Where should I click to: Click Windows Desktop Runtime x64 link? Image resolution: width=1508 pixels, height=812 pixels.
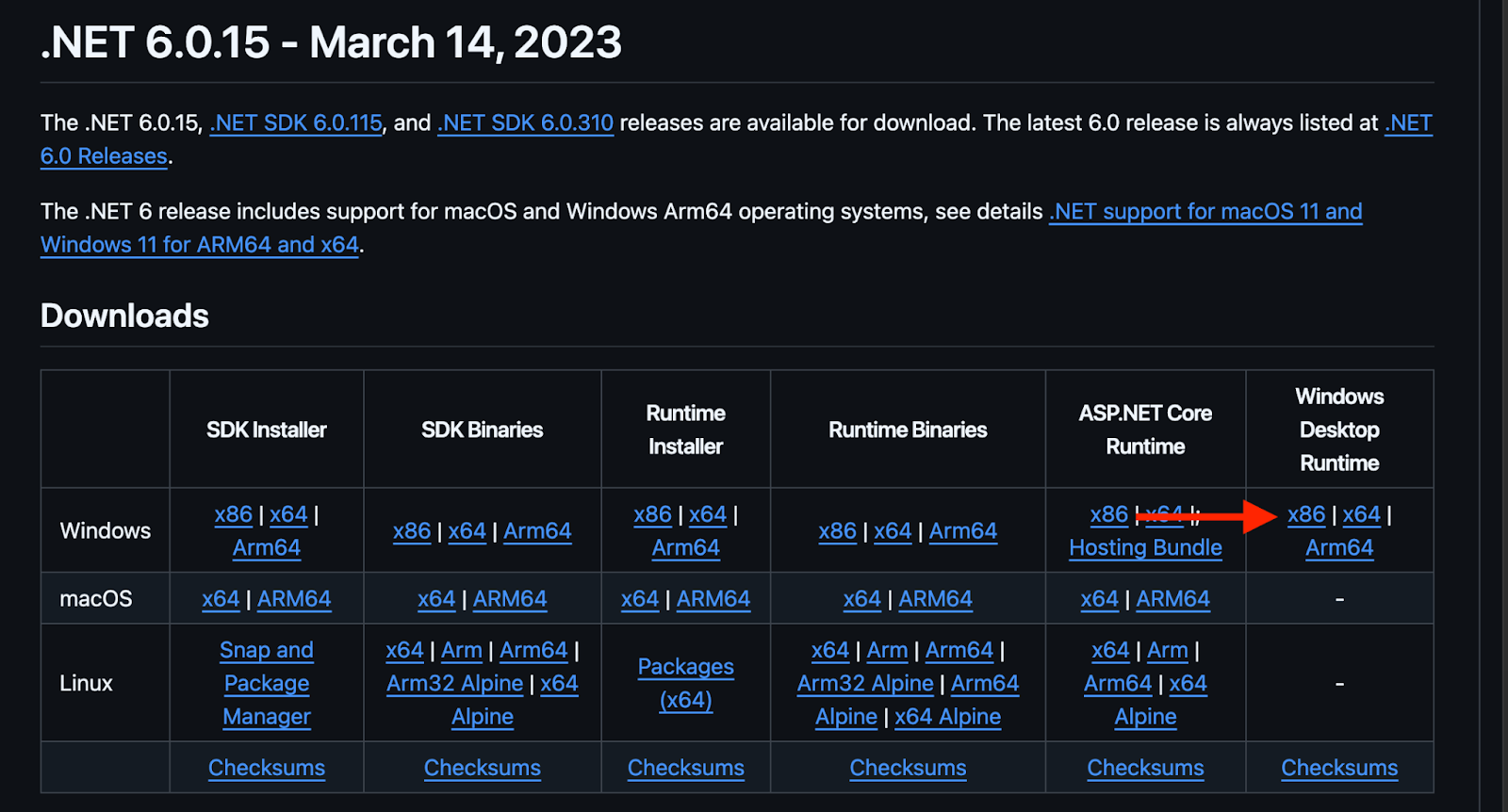pos(1362,514)
